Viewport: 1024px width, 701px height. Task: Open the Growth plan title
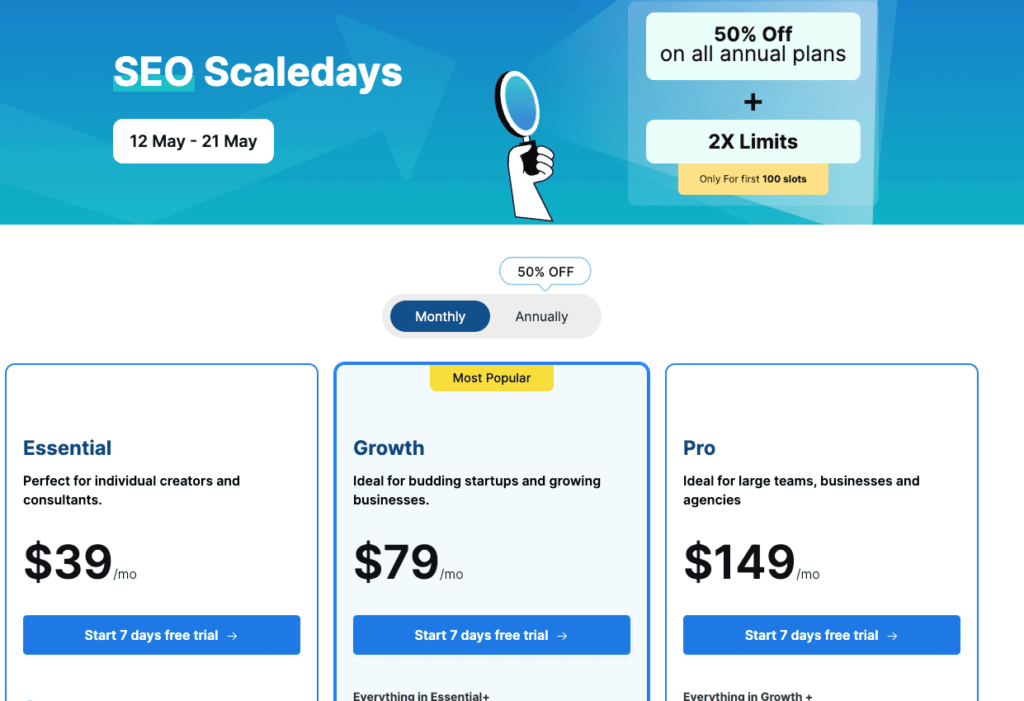(x=389, y=448)
